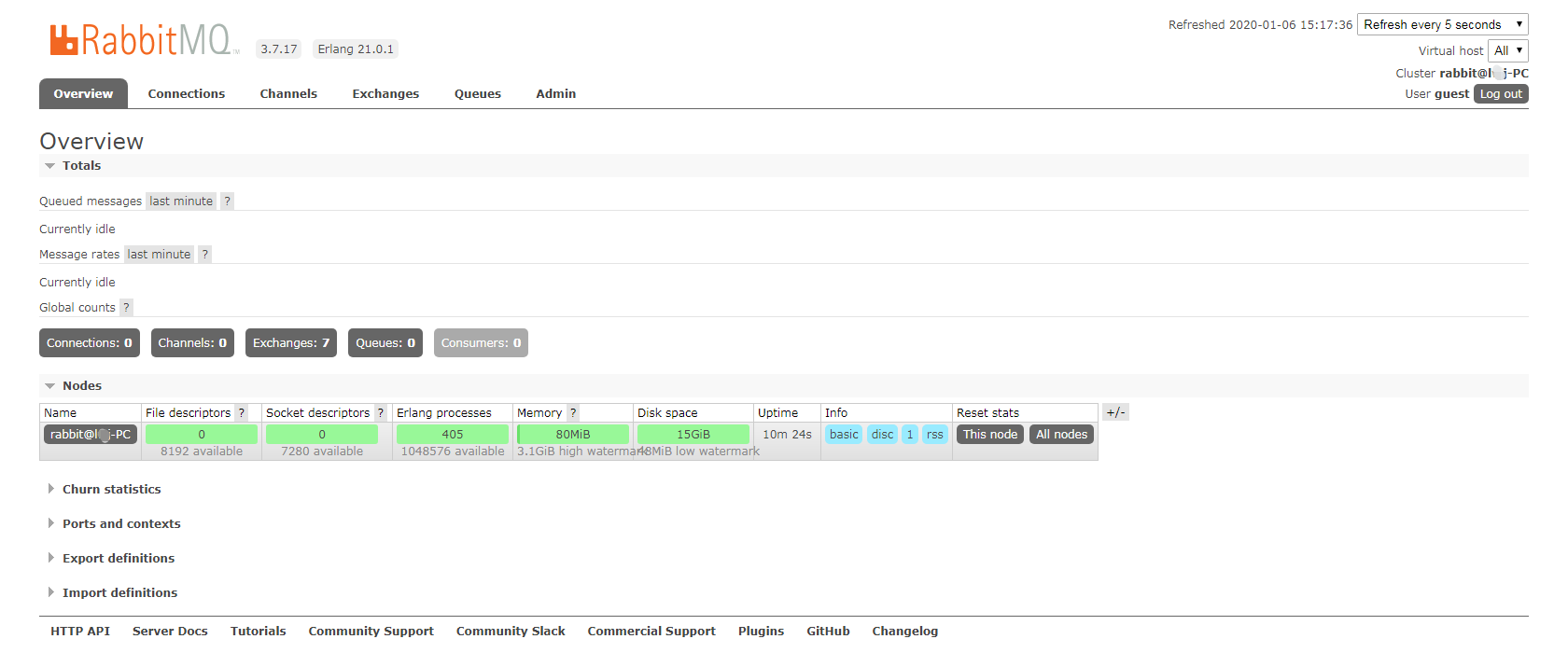Switch to the Connections tab

(x=187, y=93)
